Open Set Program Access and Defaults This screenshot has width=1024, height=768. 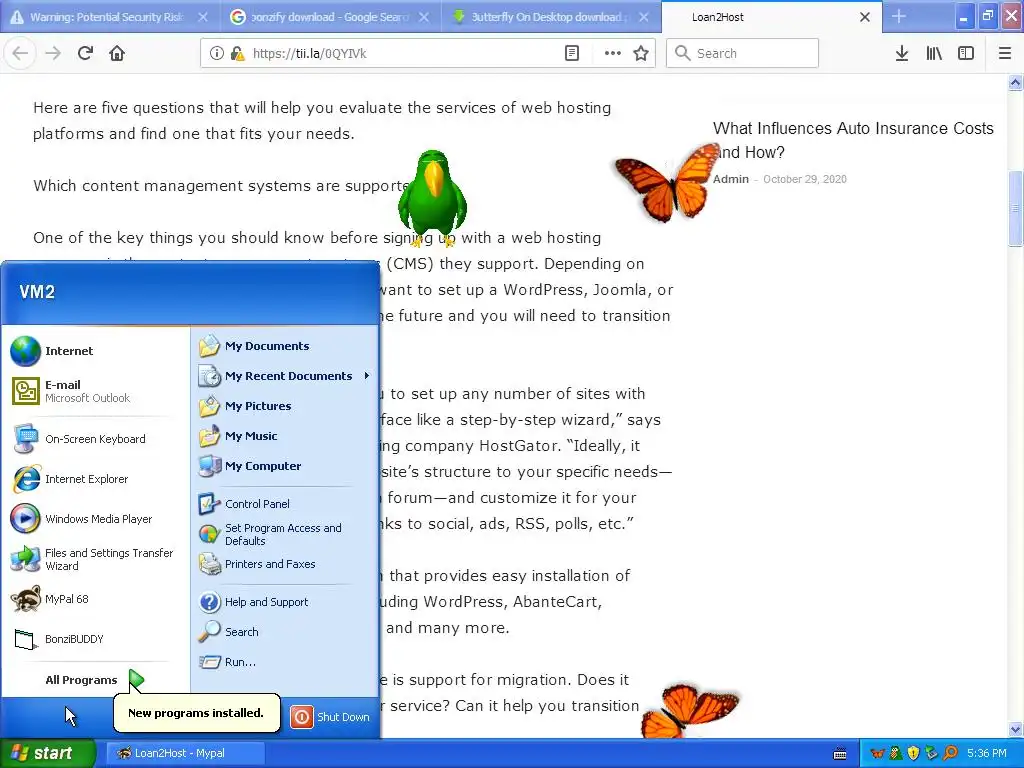pos(285,534)
